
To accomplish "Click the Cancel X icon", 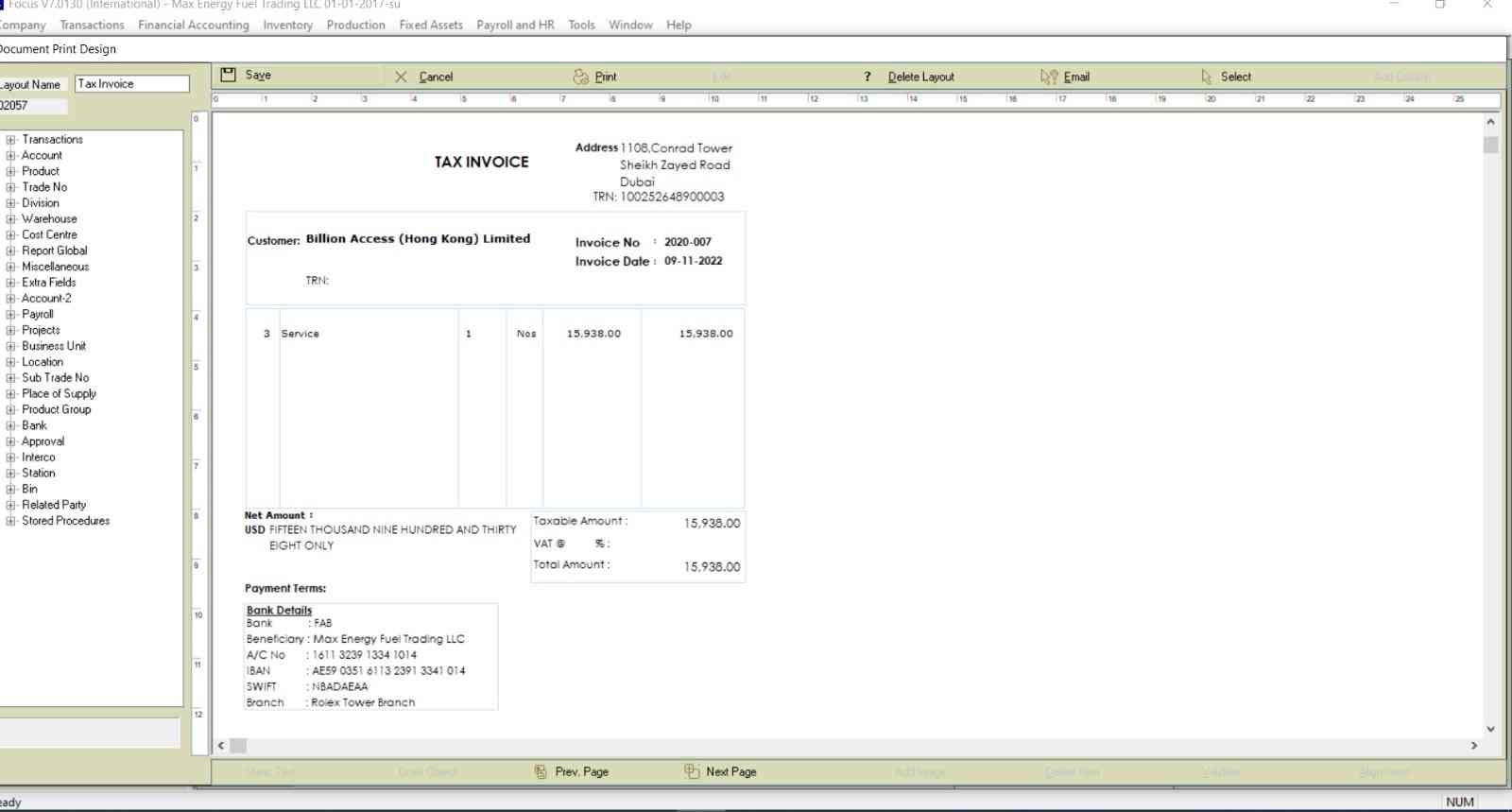I will [401, 77].
